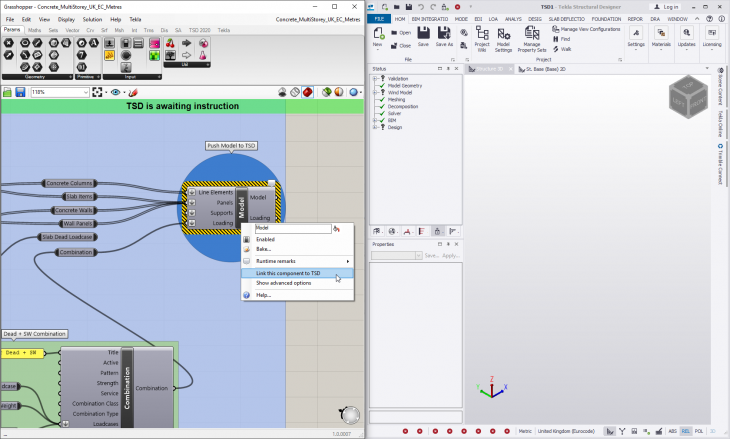Switch to the St. Base (Base) 2D view tab
The image size is (730, 439).
(x=542, y=69)
